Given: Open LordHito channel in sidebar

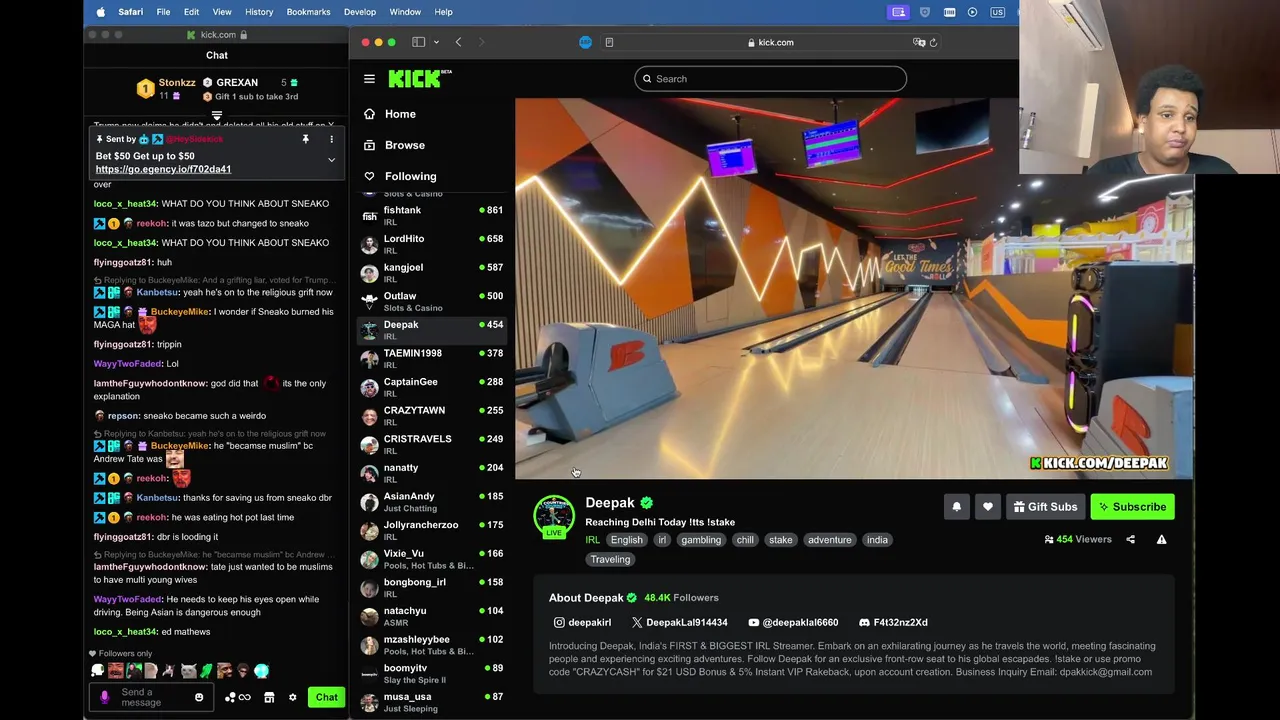Looking at the screenshot, I should click(432, 244).
